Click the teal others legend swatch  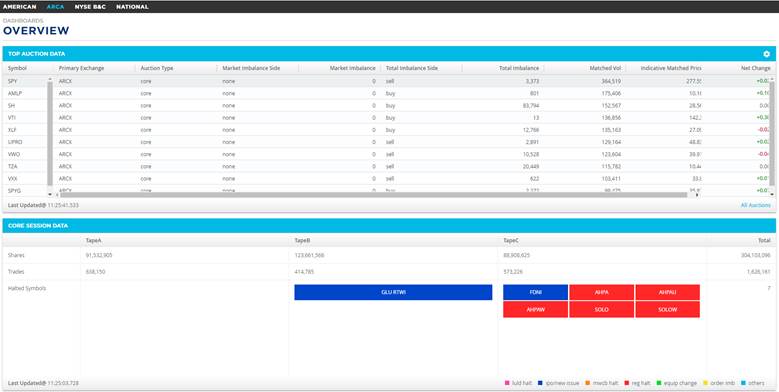[x=743, y=383]
